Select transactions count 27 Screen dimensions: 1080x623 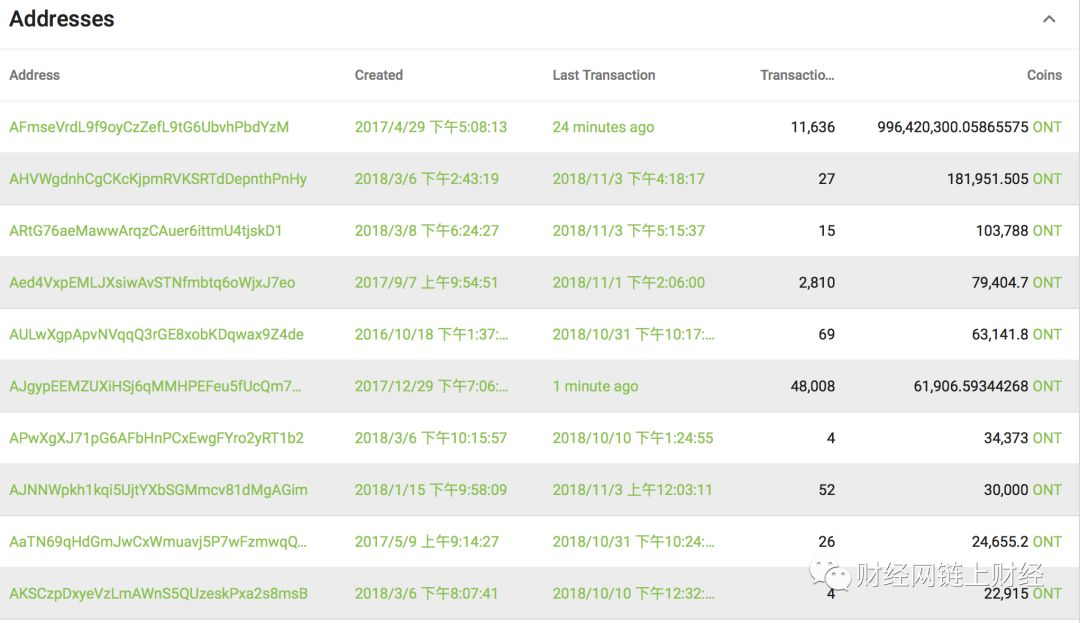click(x=827, y=179)
